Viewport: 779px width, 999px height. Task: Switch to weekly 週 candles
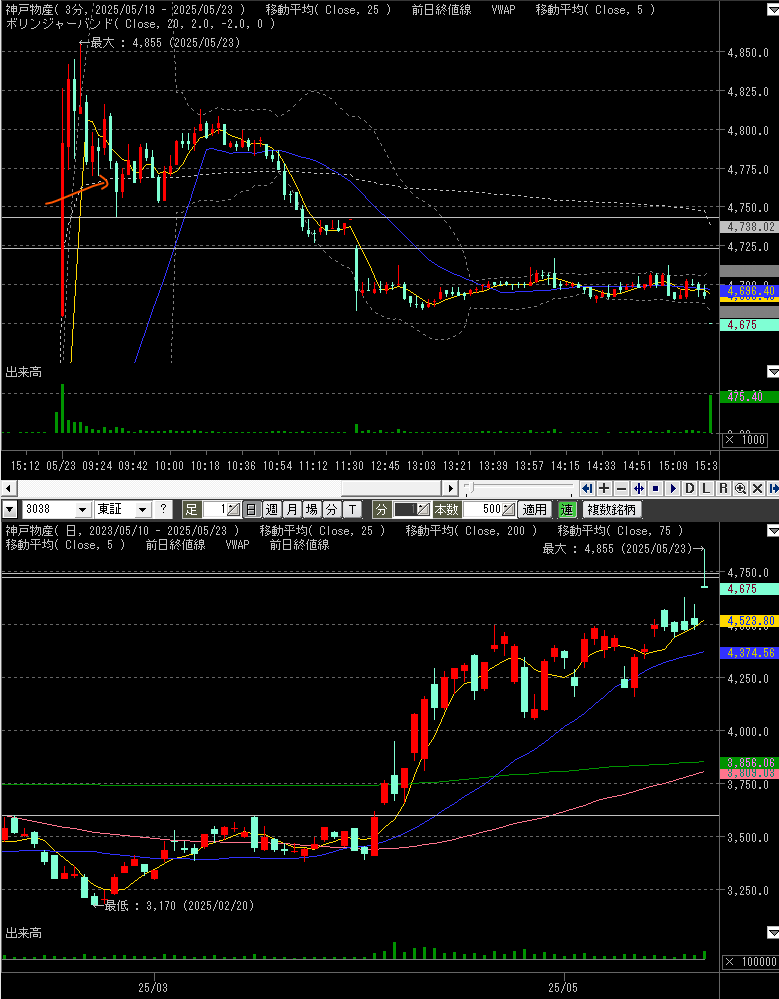coord(272,509)
